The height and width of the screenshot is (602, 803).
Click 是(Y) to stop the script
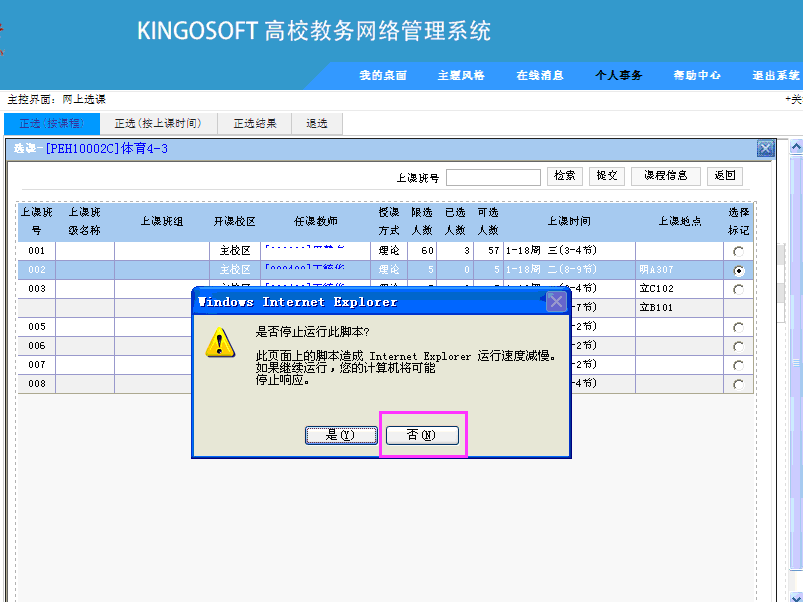(x=341, y=435)
